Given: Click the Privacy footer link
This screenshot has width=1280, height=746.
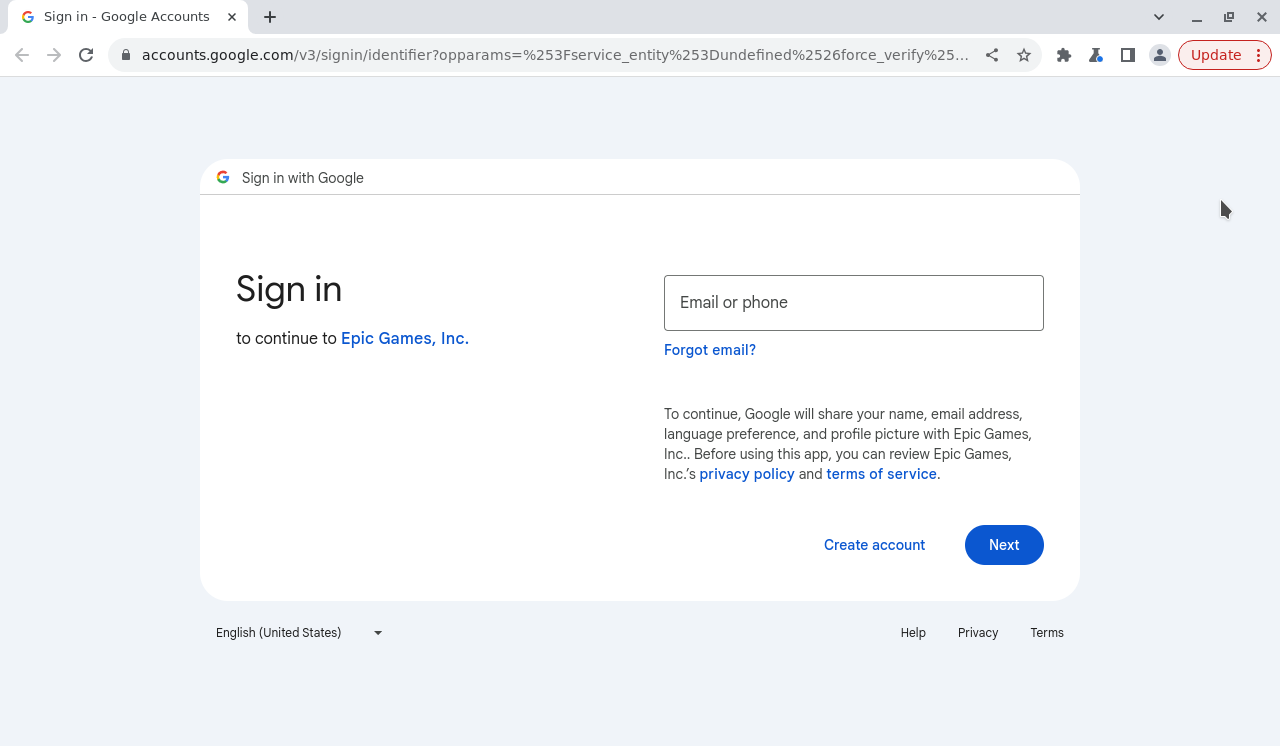Looking at the screenshot, I should point(978,633).
